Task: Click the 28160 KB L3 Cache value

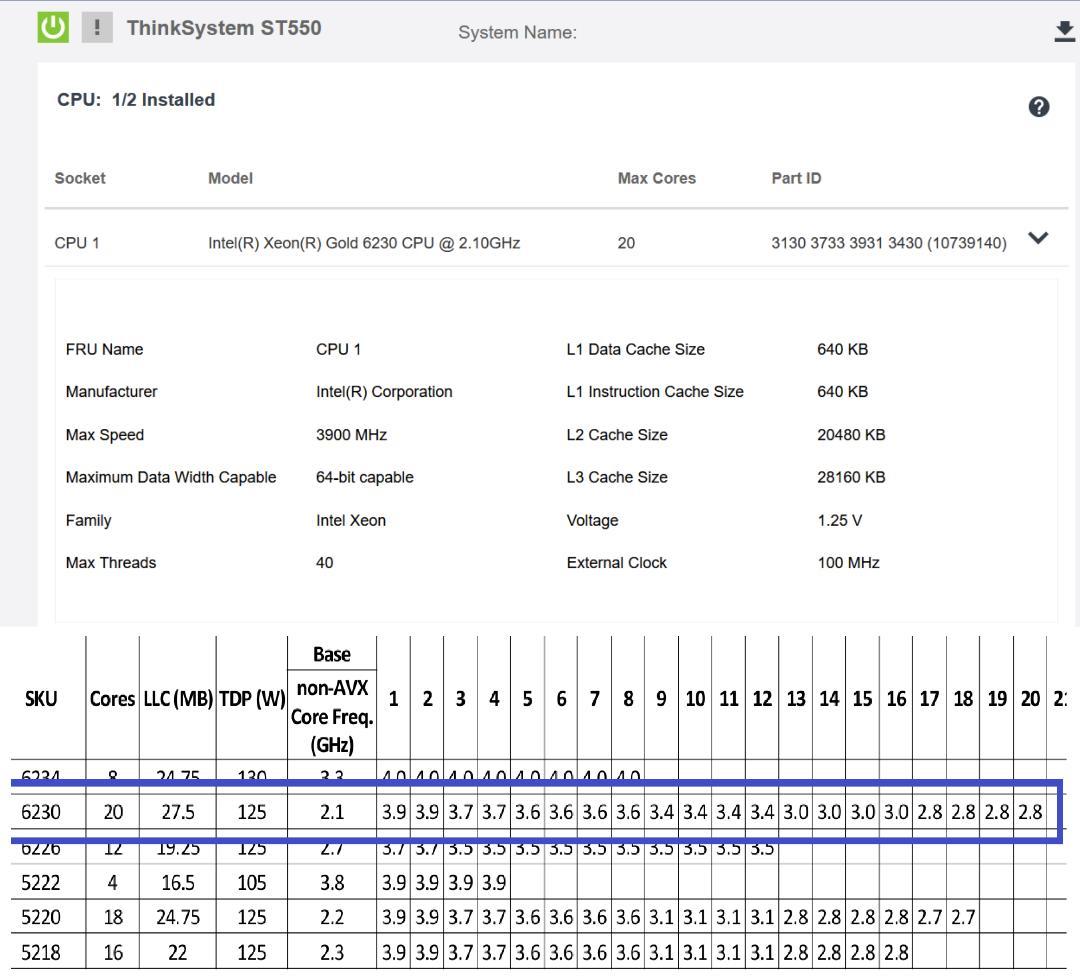Action: (x=850, y=477)
